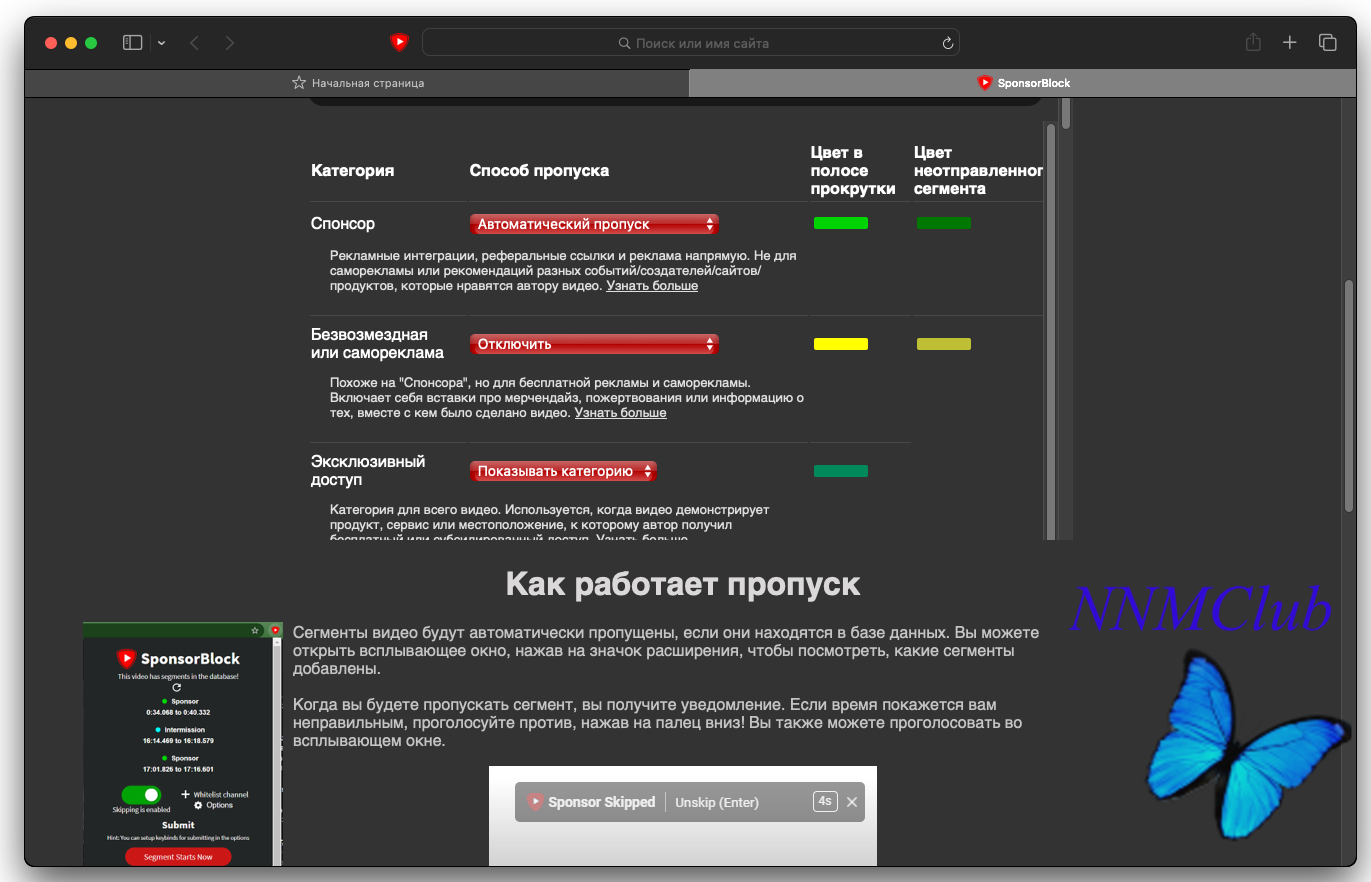The height and width of the screenshot is (882, 1371).
Task: Go forward with the toolbar arrow
Action: (x=230, y=43)
